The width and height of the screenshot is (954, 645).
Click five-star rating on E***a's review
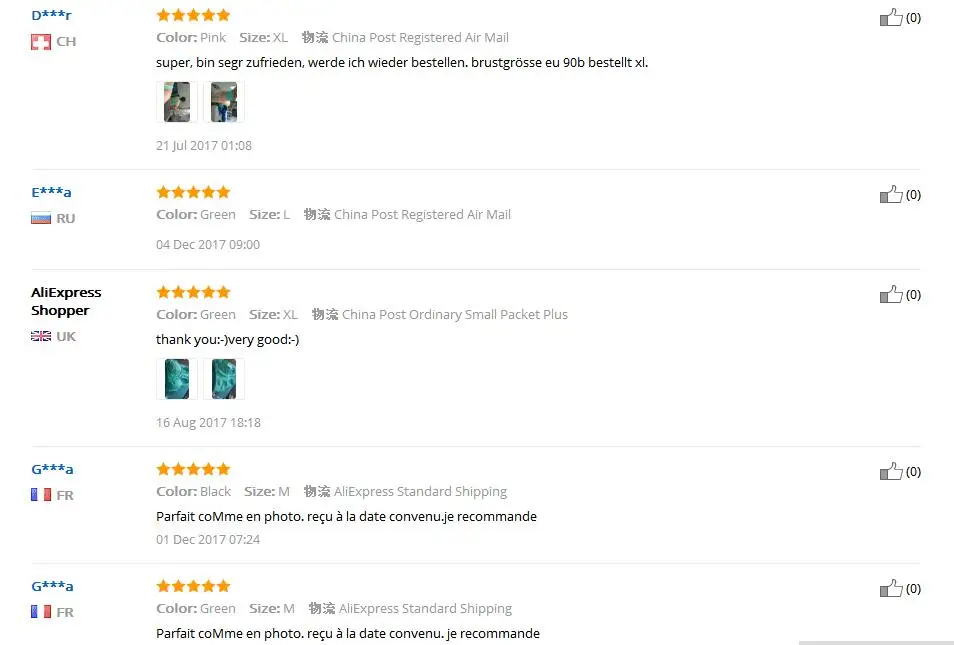[x=193, y=192]
